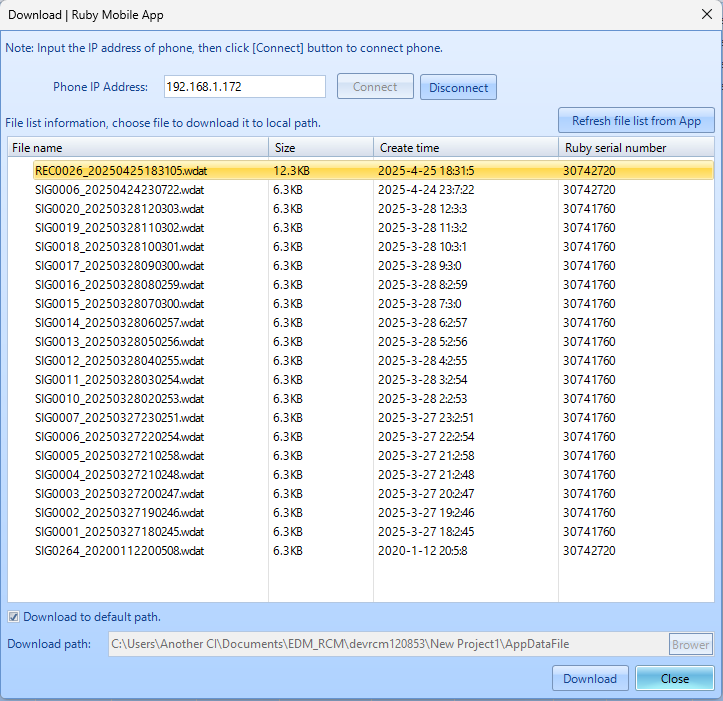Click create time 2025-3-28 9:3:0
Viewport: 723px width, 701px height.
[420, 266]
